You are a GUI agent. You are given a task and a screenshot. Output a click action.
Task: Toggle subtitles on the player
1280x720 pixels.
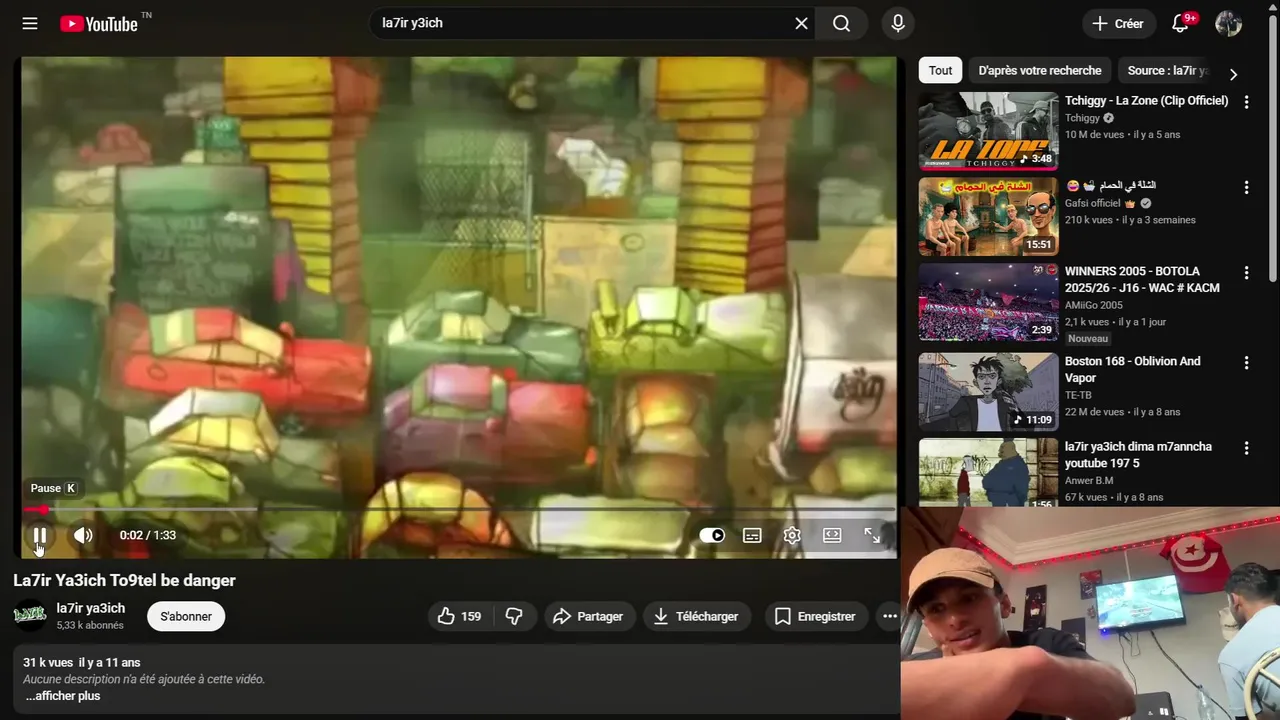(x=752, y=535)
